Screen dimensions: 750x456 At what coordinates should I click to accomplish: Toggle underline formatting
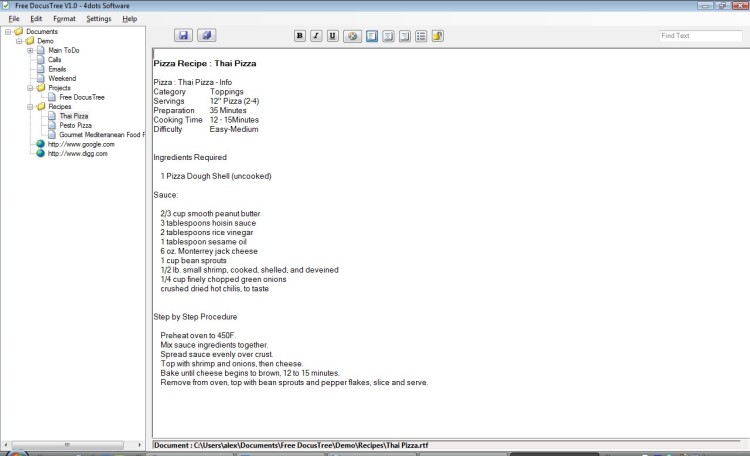click(x=332, y=36)
